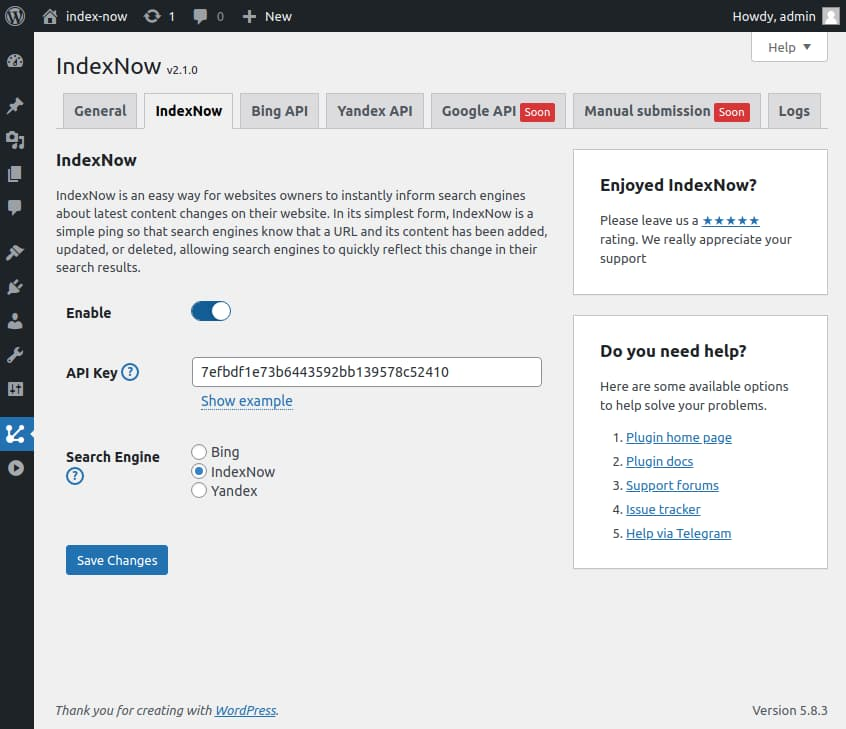The height and width of the screenshot is (729, 846).
Task: Switch to the Google API tab
Action: [498, 111]
